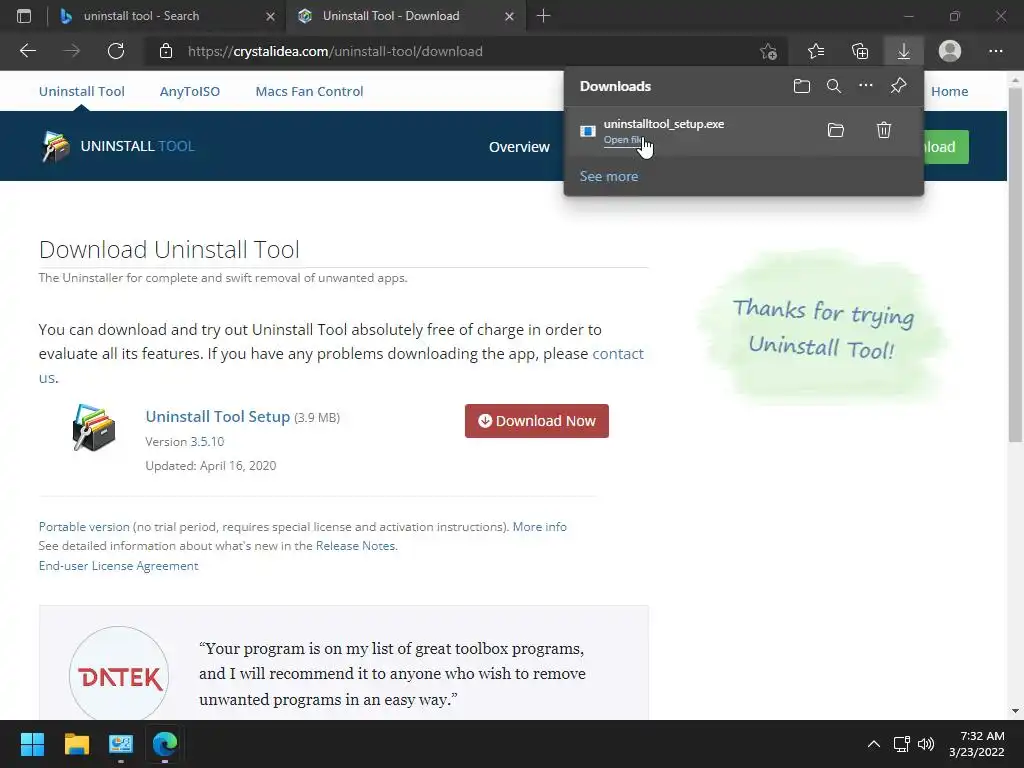The width and height of the screenshot is (1024, 768).
Task: Toggle the Downloads toolbar icon
Action: 904,51
